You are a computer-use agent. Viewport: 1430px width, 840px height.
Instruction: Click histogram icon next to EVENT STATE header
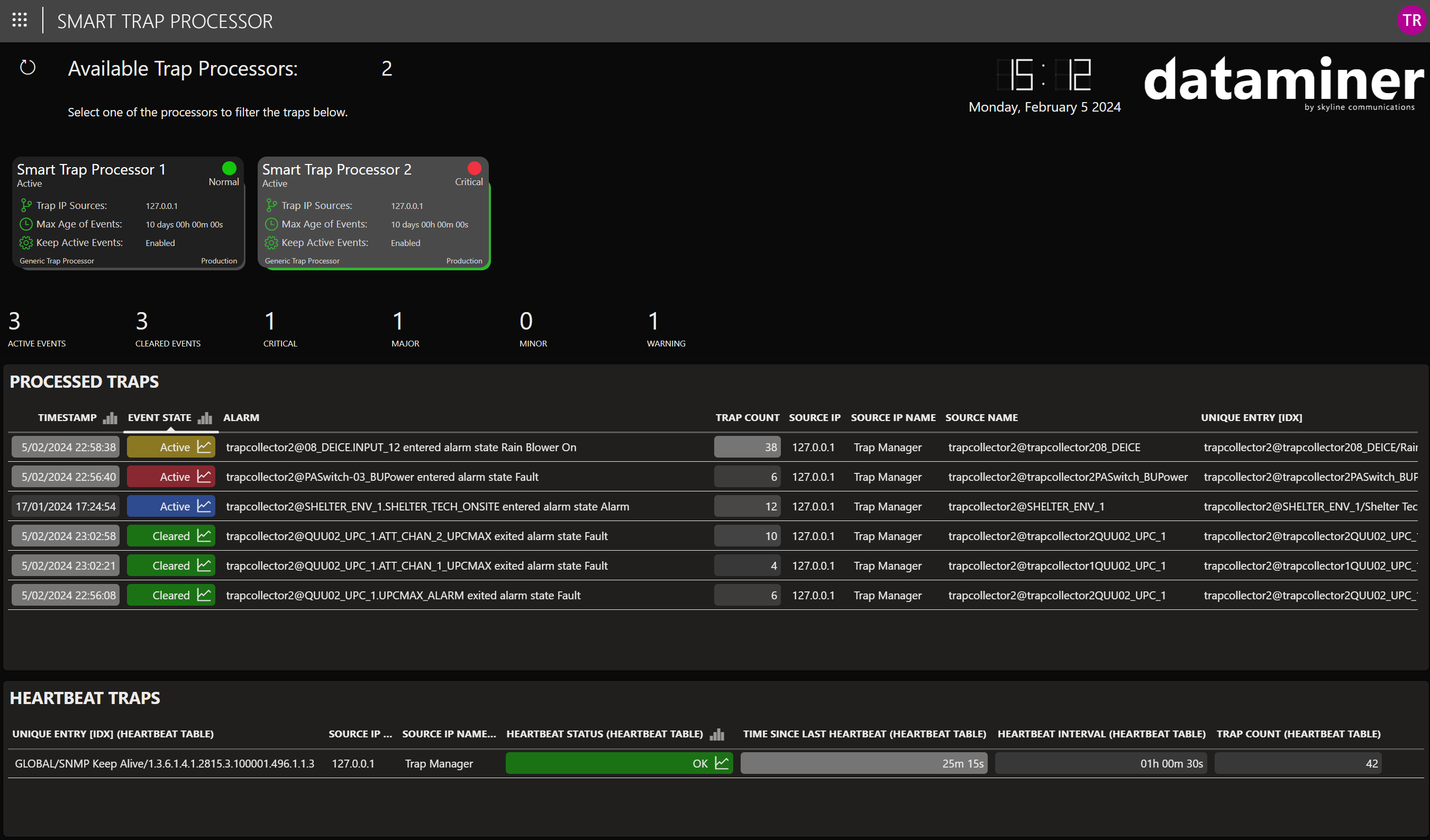pos(205,418)
